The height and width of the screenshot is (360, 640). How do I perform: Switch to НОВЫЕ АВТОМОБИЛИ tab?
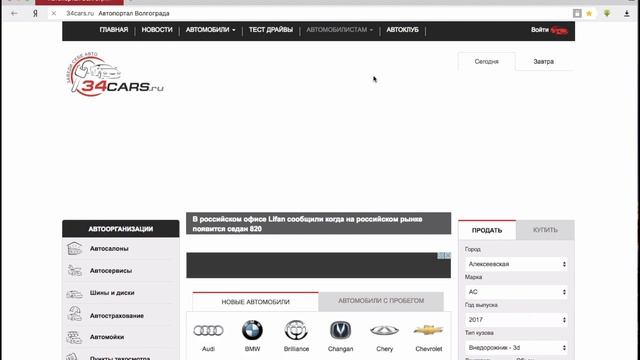tap(256, 302)
